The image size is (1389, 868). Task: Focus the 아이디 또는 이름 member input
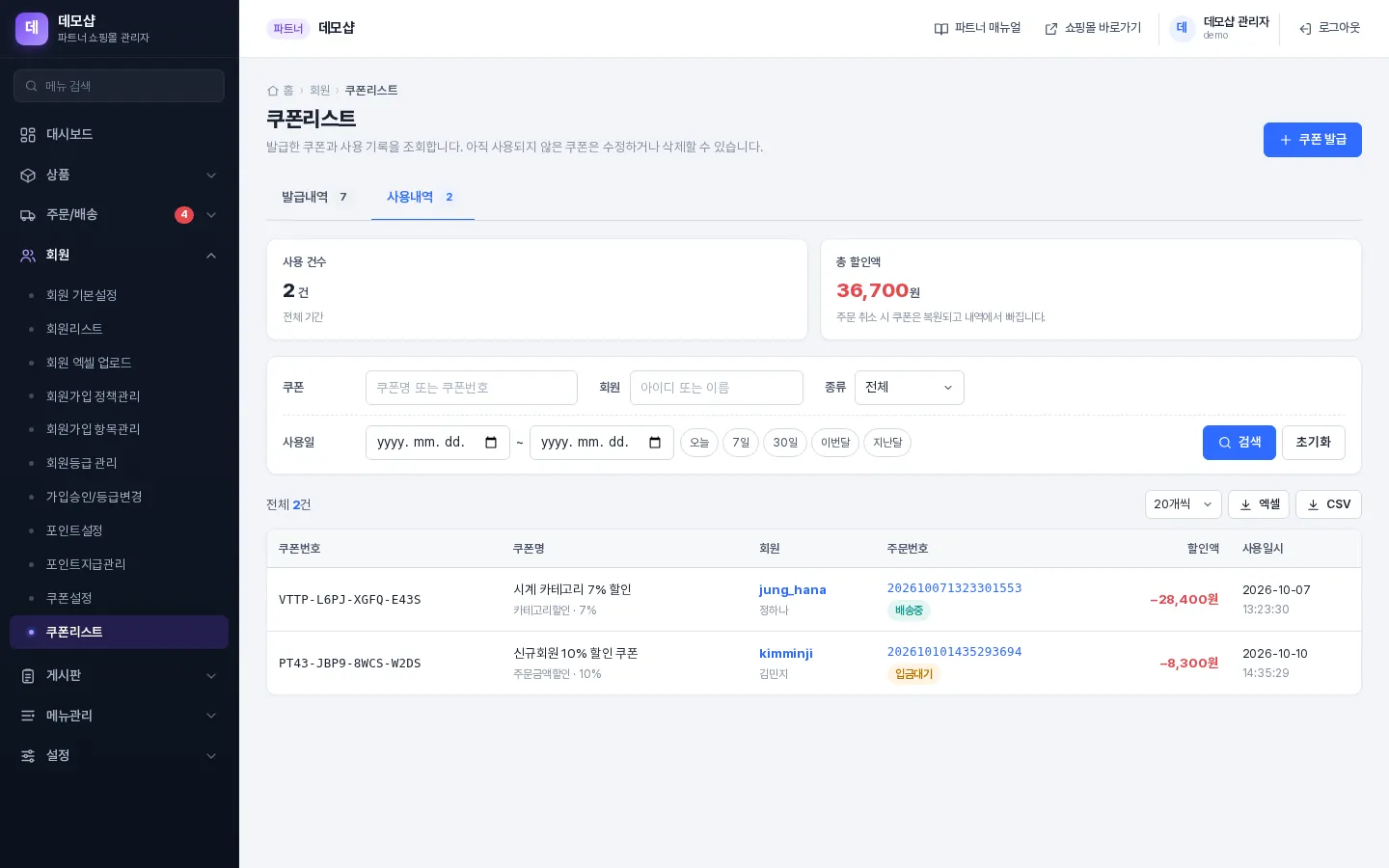pos(717,388)
